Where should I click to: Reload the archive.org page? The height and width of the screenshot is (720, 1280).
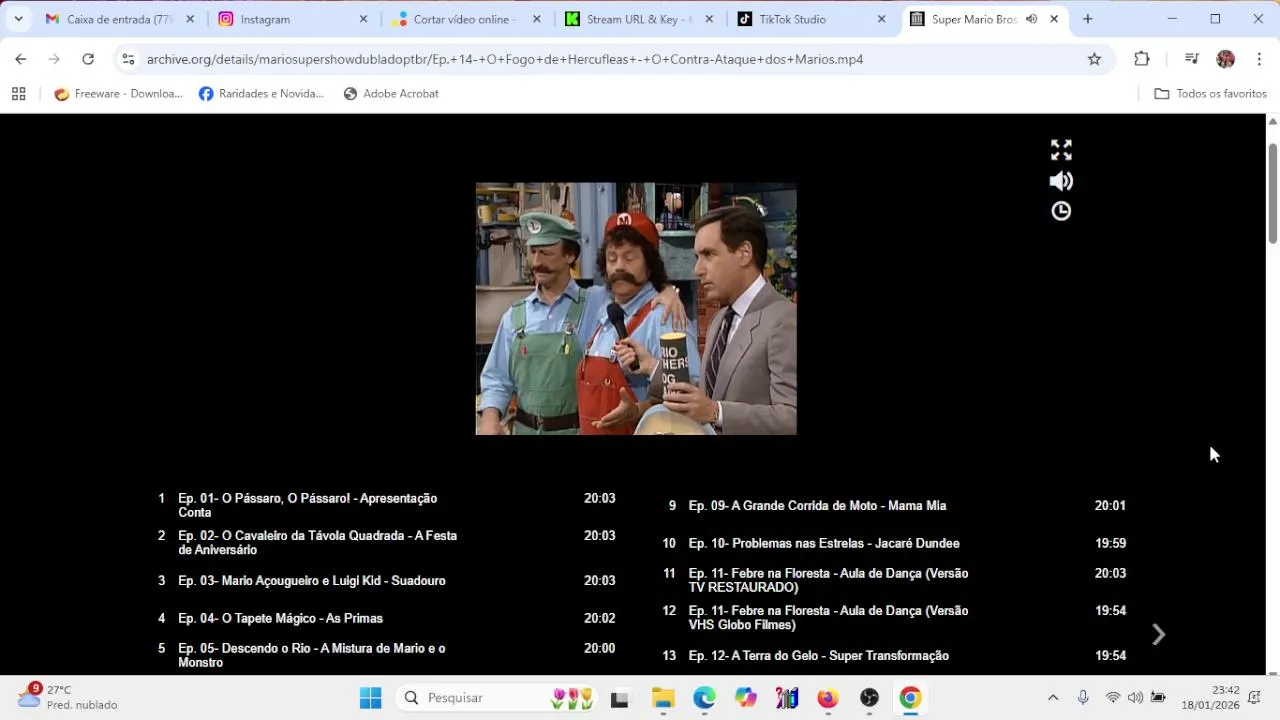88,59
